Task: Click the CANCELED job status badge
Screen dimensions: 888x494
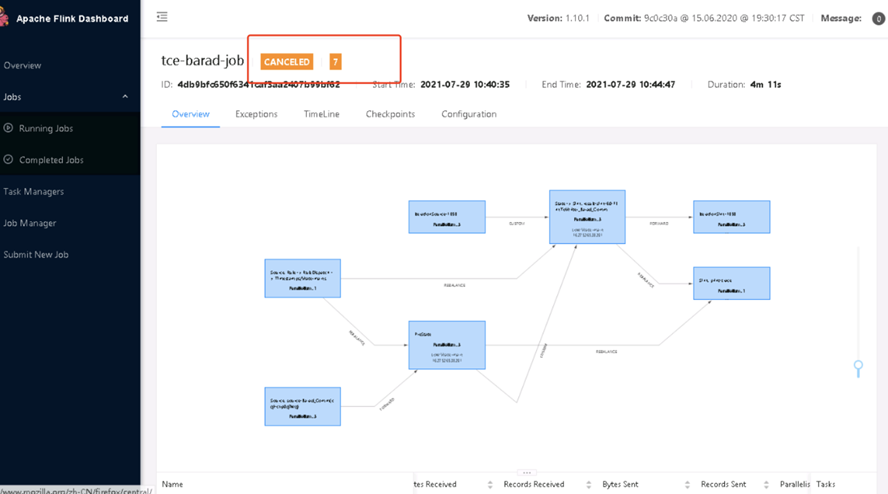Action: coord(287,62)
